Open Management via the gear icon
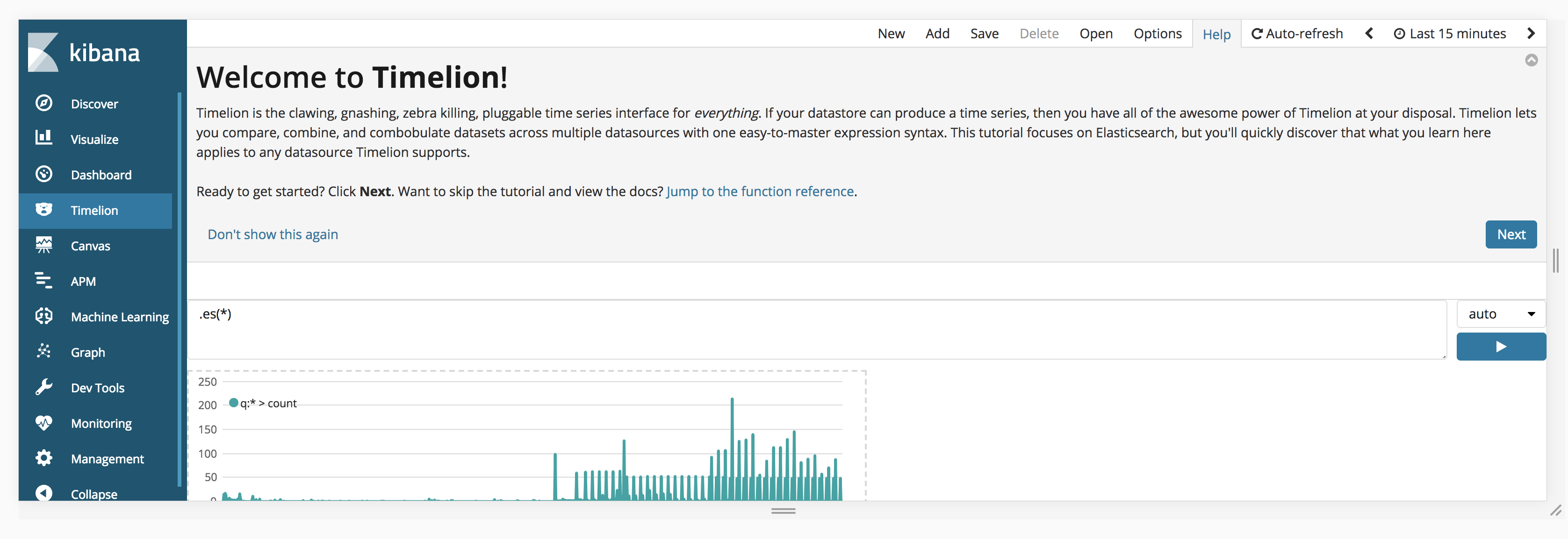 point(43,458)
